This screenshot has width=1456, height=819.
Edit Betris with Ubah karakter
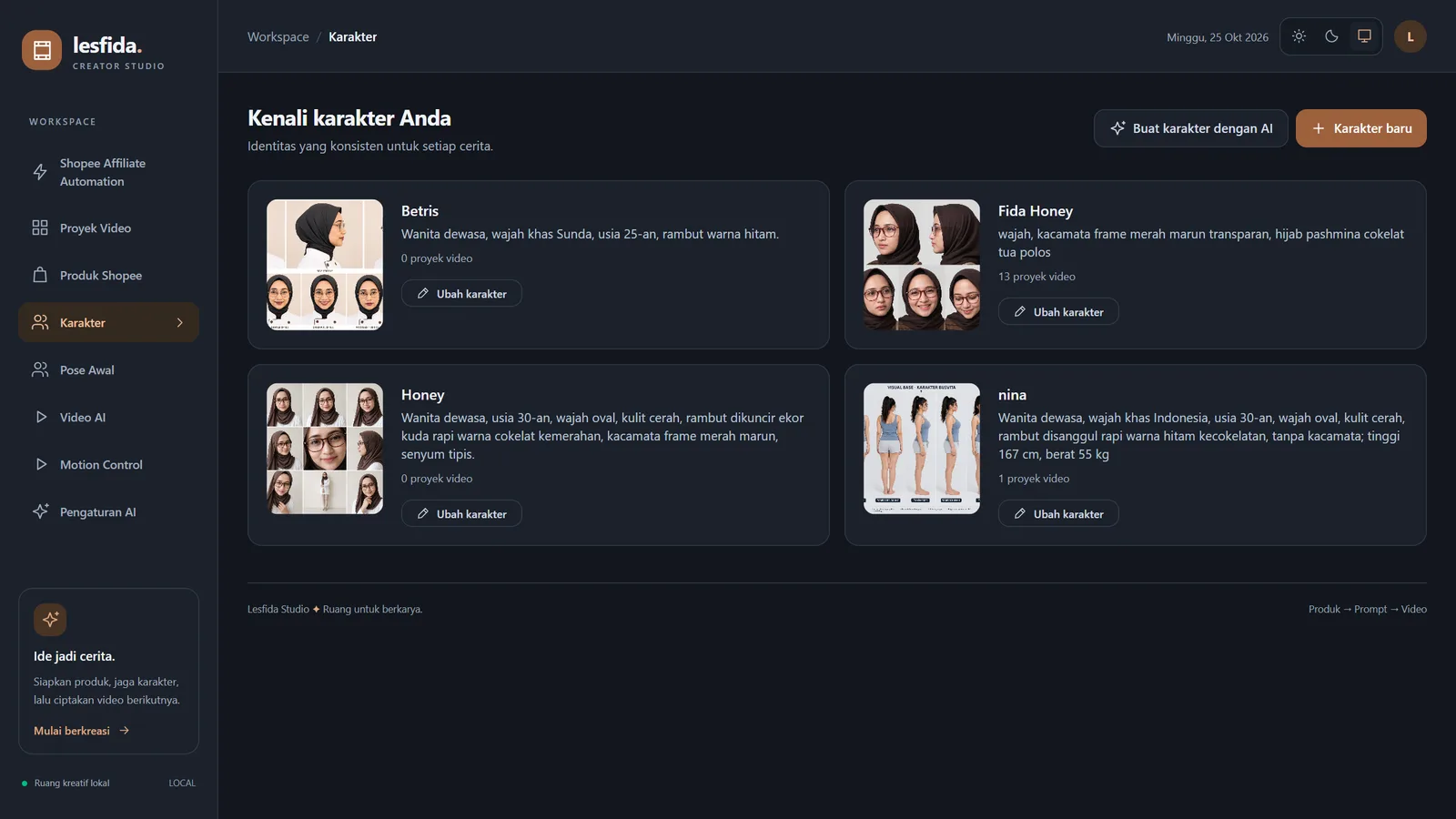pos(461,293)
